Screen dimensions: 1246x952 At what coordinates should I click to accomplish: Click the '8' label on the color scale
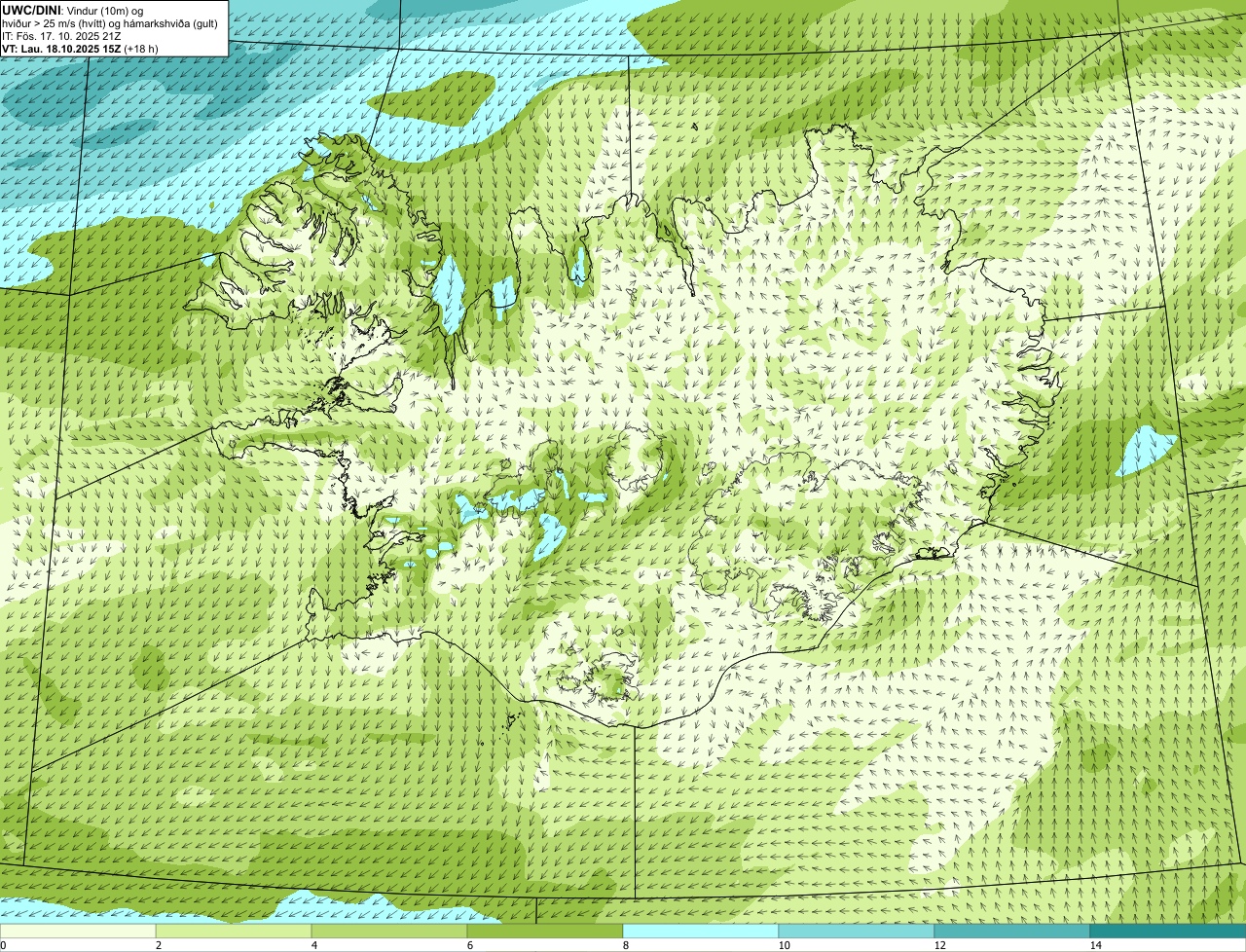625,945
